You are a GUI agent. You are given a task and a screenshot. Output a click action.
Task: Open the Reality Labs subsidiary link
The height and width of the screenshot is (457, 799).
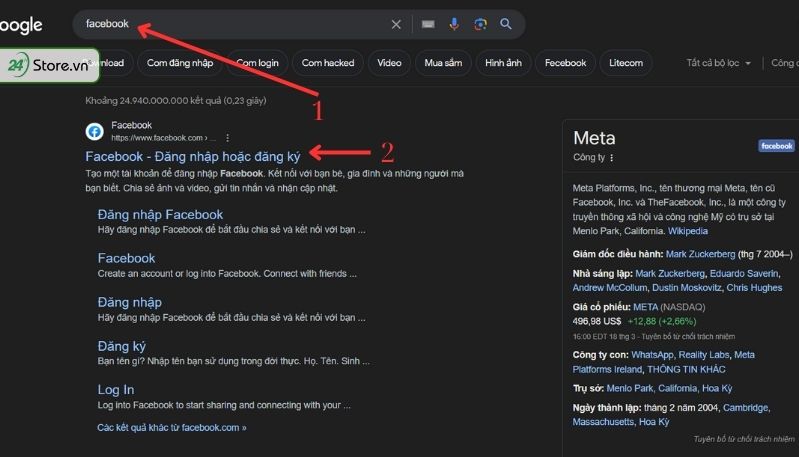point(704,355)
